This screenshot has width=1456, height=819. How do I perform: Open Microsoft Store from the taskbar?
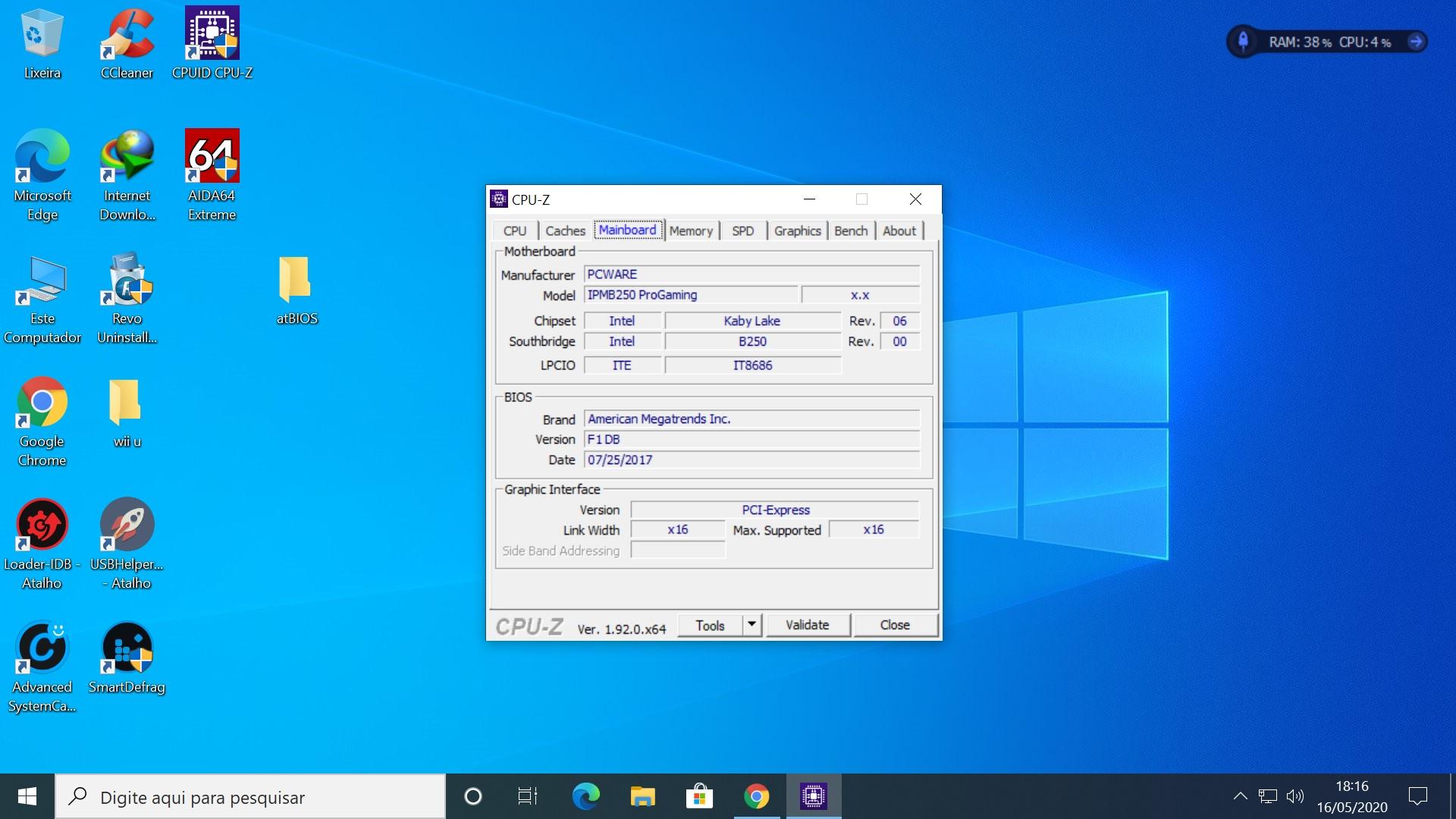click(x=699, y=796)
